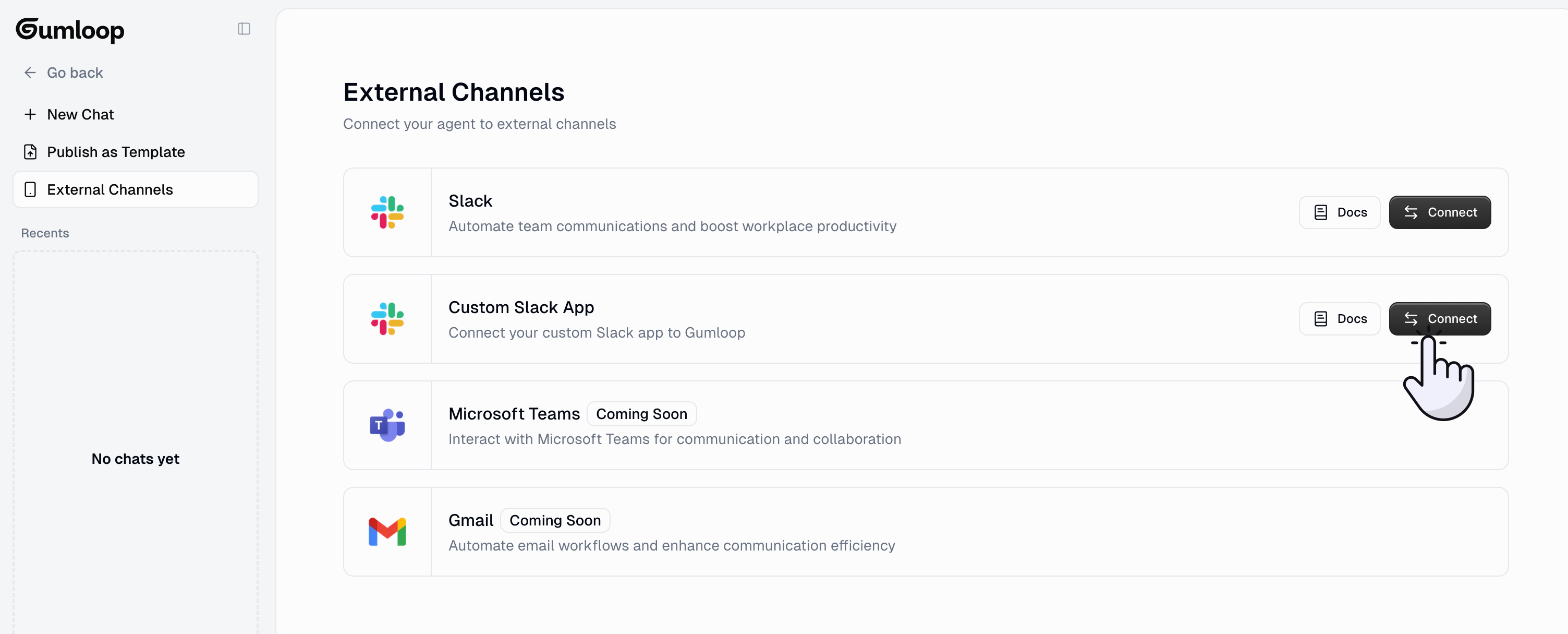The width and height of the screenshot is (1568, 634).
Task: Click the Recents section label
Action: click(x=44, y=233)
